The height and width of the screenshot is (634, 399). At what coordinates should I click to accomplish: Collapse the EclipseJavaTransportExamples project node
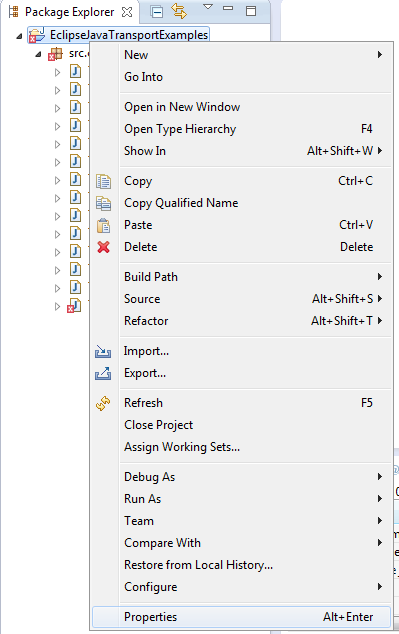tap(19, 36)
